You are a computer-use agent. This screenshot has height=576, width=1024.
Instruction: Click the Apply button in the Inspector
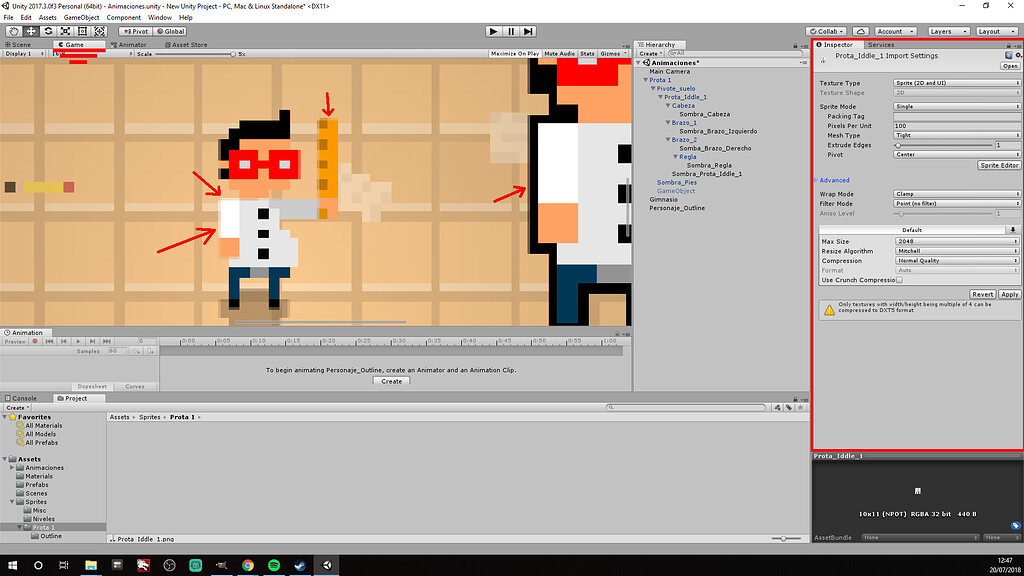(1008, 293)
